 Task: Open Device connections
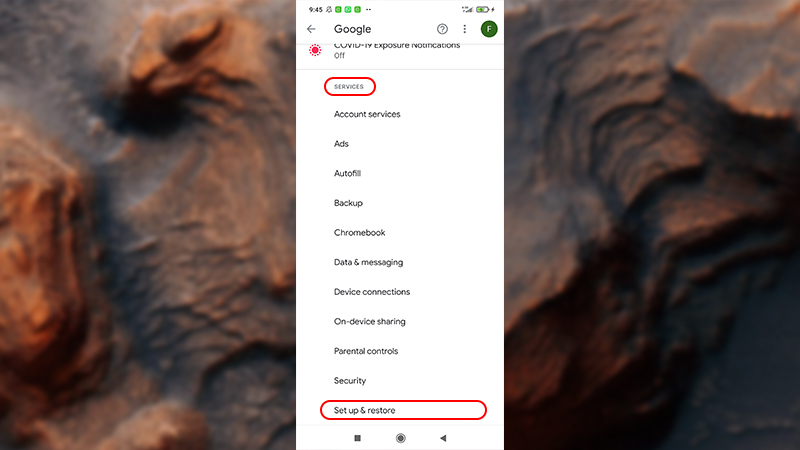coord(400,292)
